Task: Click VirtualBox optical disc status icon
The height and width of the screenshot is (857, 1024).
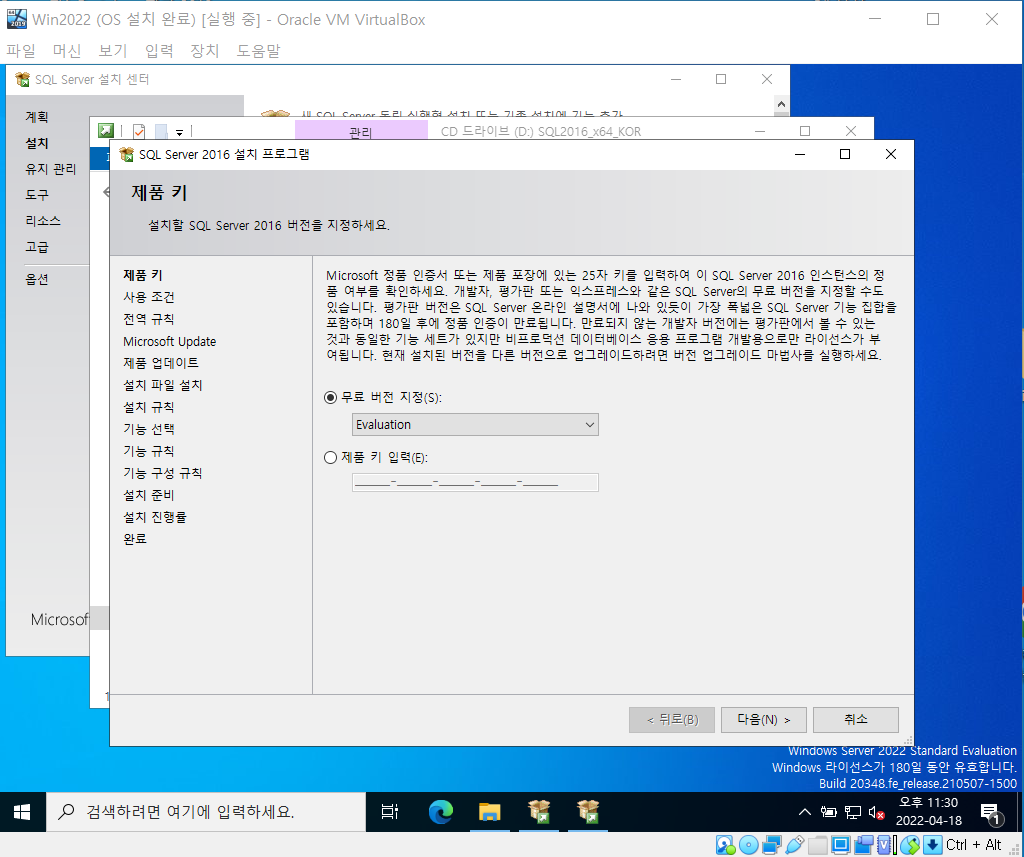Action: pyautogui.click(x=748, y=845)
